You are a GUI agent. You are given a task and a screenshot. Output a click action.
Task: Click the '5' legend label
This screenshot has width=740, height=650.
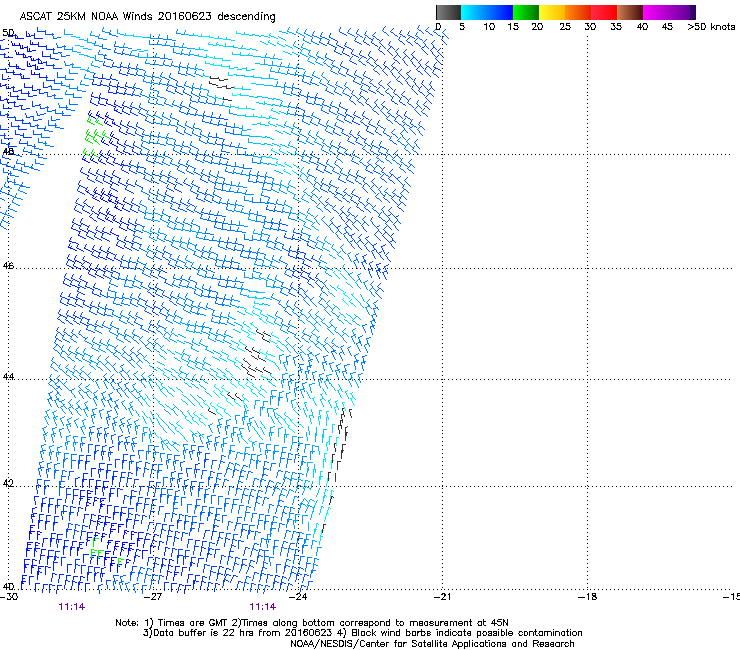[462, 27]
